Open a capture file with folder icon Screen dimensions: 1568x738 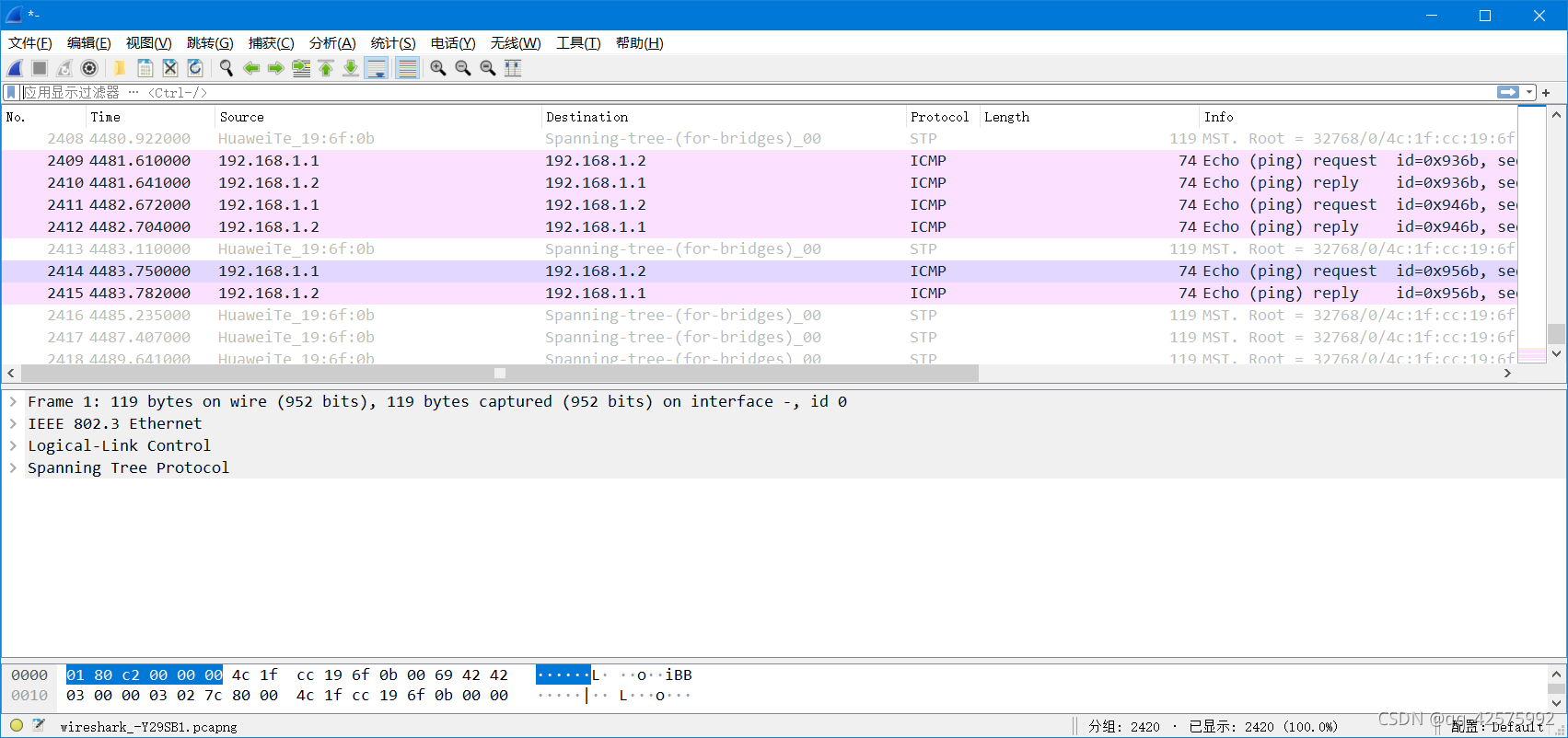120,68
